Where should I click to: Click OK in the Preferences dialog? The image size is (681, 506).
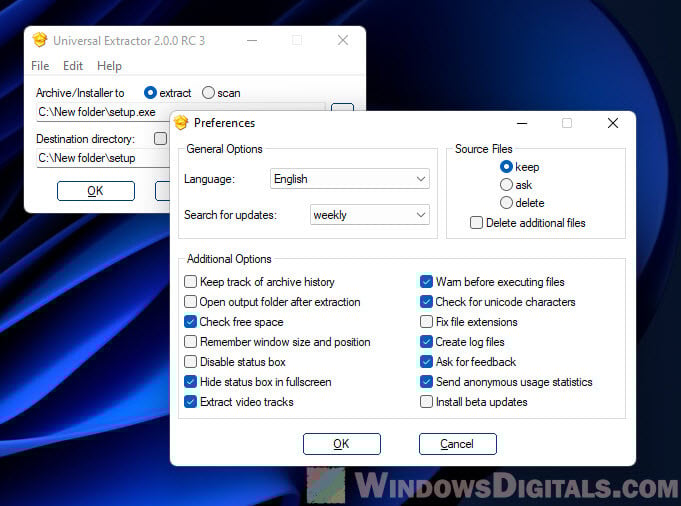342,444
